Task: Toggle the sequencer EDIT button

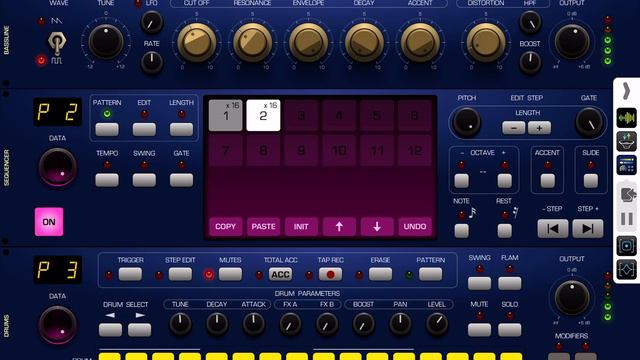Action: click(x=144, y=129)
